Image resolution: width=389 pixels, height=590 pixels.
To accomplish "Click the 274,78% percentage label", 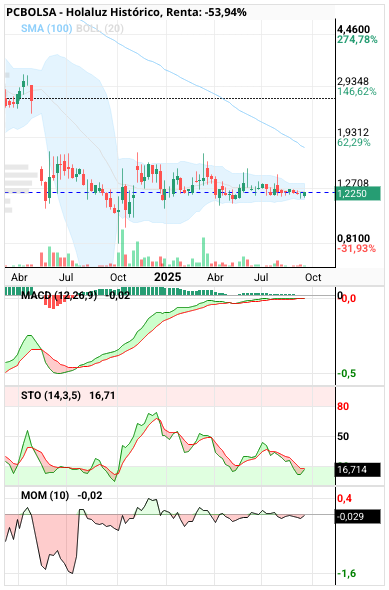I will click(357, 39).
